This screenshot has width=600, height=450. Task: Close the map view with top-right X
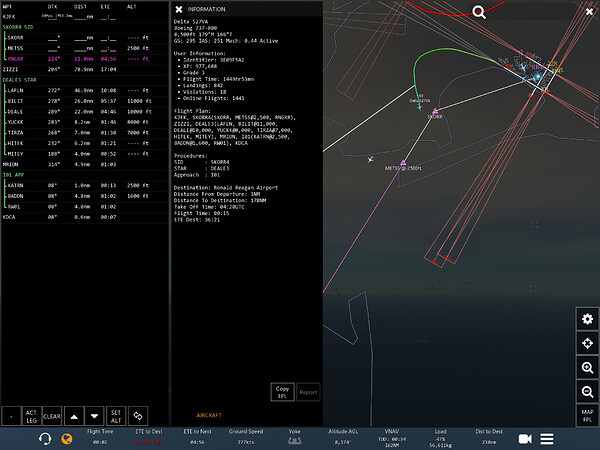[589, 12]
